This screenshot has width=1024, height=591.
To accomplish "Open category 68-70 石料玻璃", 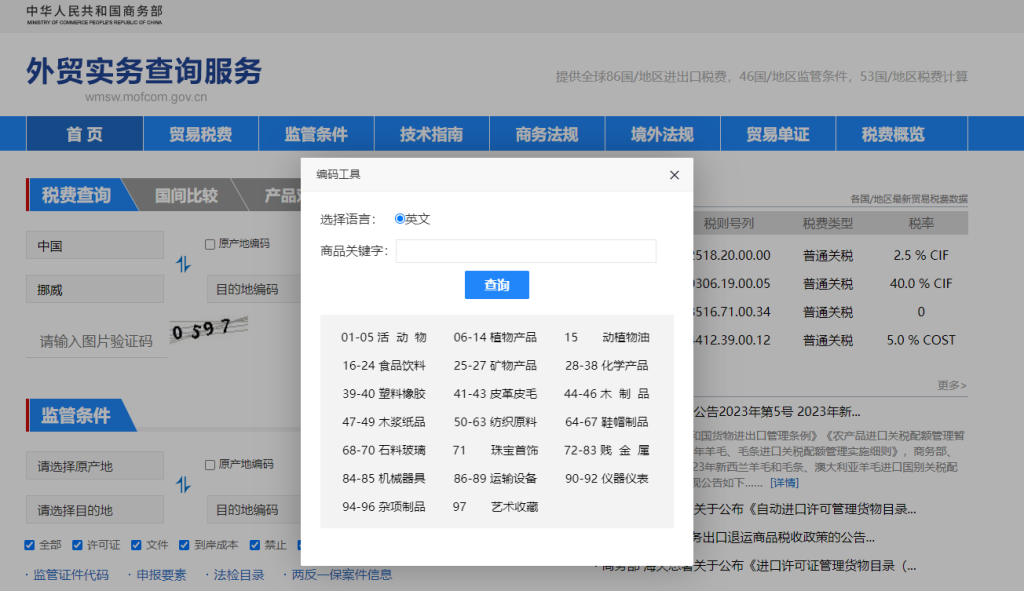I will coord(383,450).
